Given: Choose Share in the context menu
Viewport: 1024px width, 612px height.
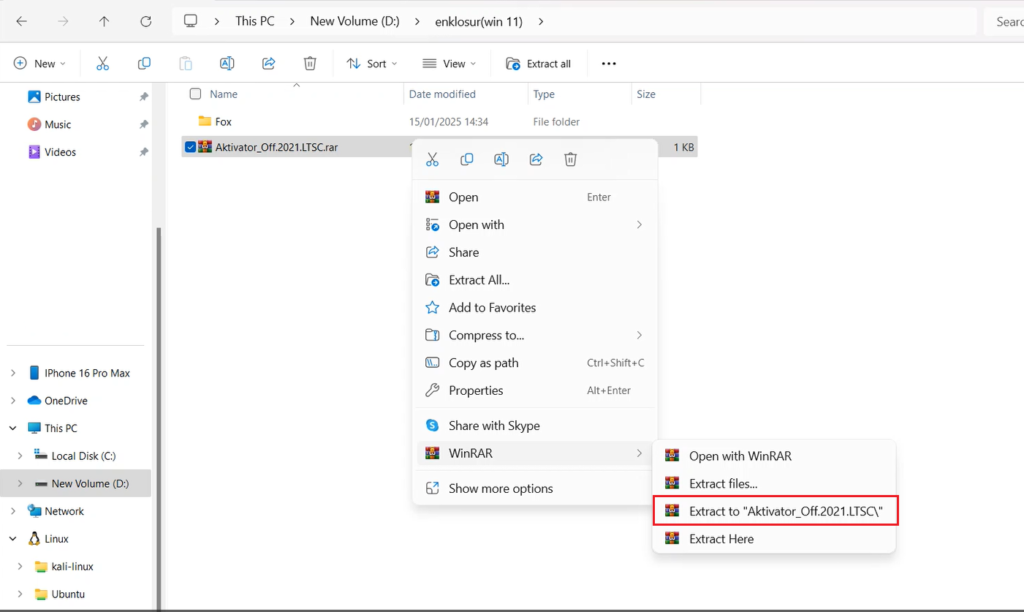Looking at the screenshot, I should [x=534, y=252].
